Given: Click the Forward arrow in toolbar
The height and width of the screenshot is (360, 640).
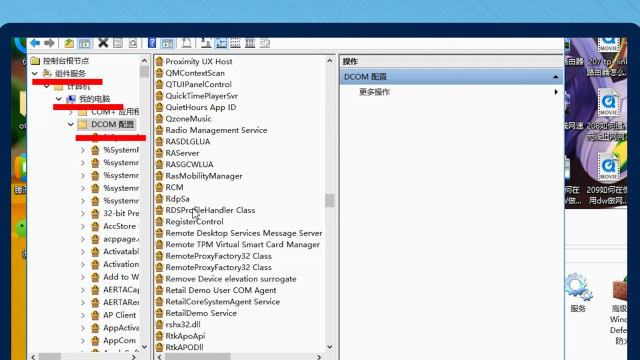Looking at the screenshot, I should [49, 43].
